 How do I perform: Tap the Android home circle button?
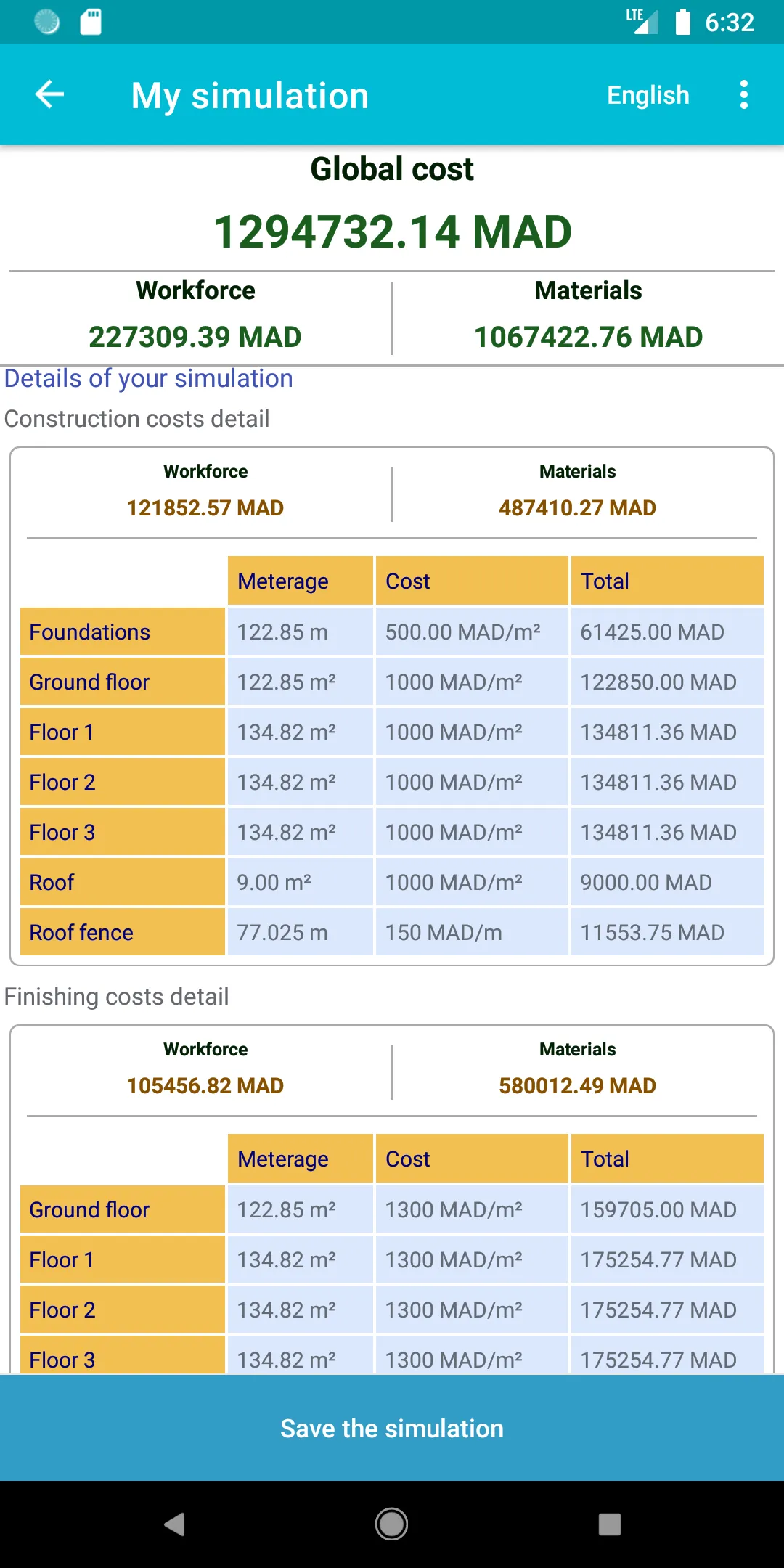(x=392, y=1524)
